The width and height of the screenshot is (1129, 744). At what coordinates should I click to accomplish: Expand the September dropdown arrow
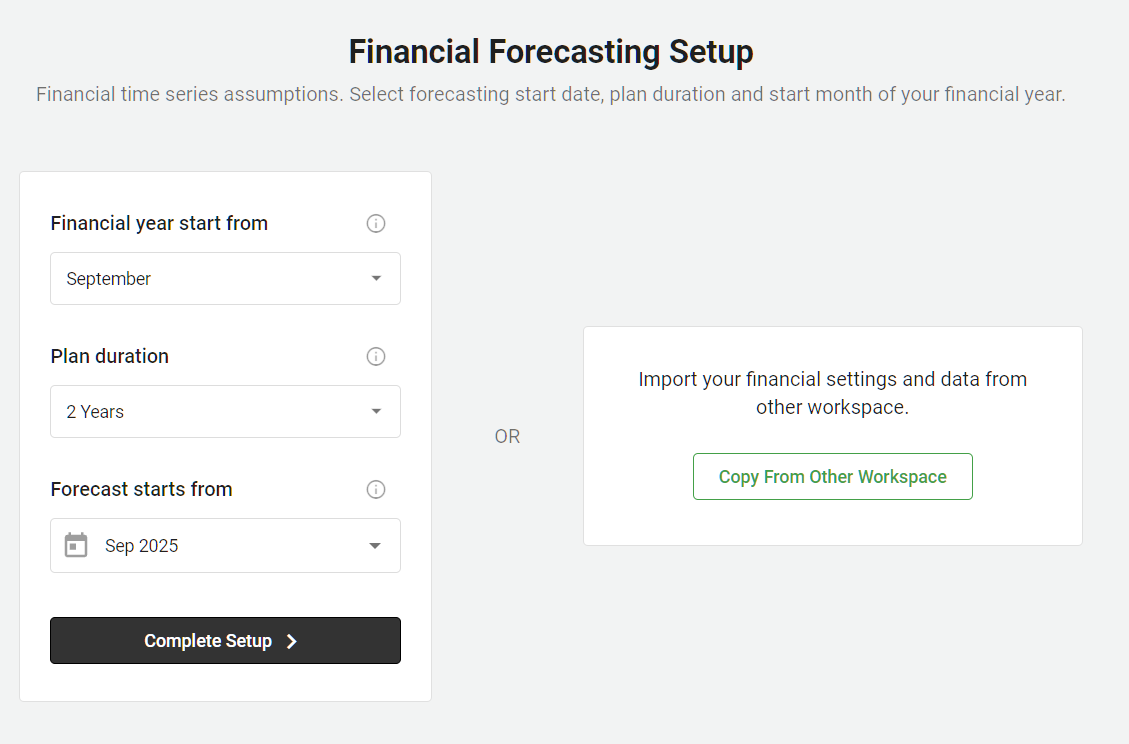tap(376, 278)
